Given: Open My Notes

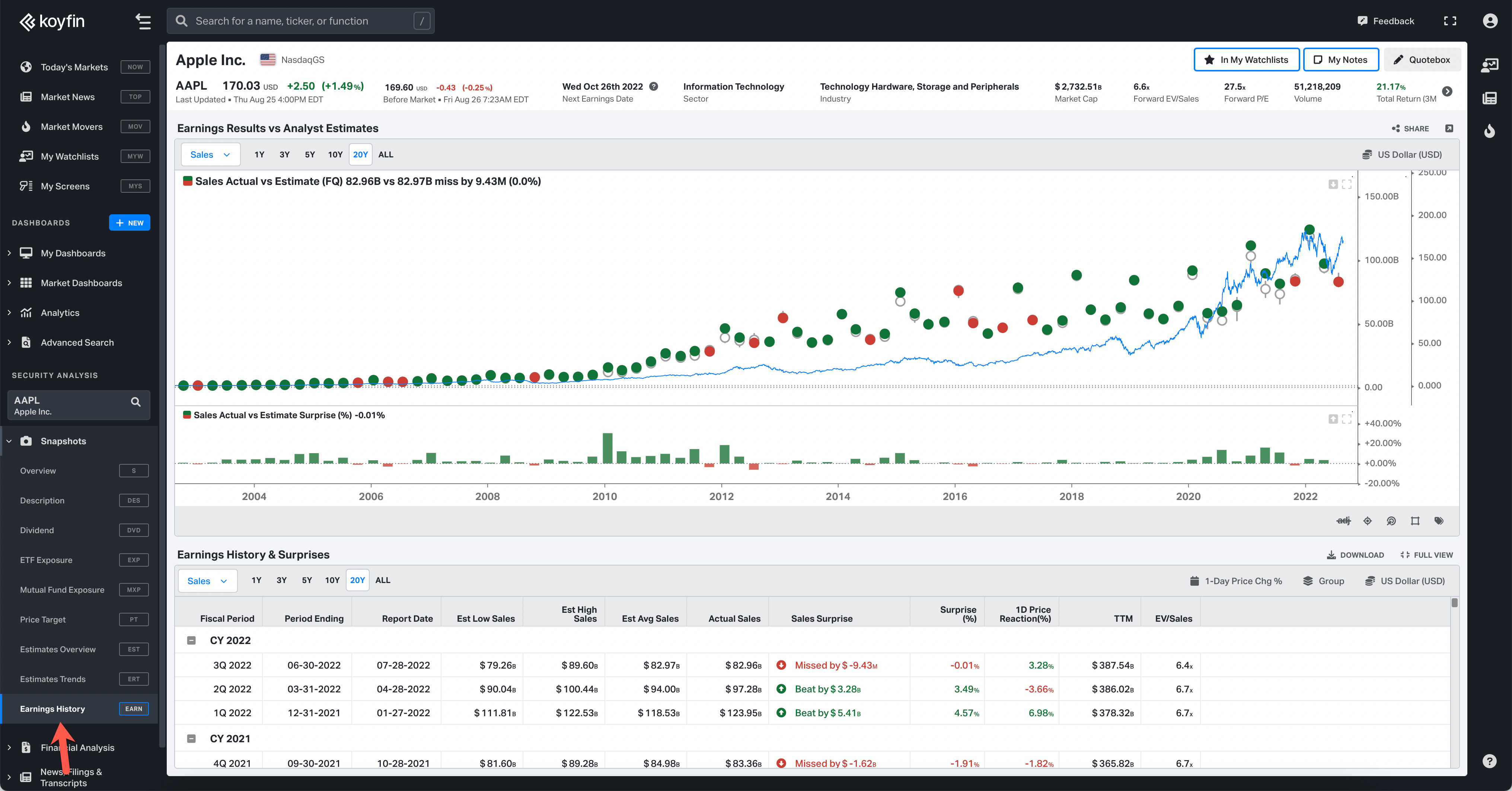Looking at the screenshot, I should coord(1341,60).
